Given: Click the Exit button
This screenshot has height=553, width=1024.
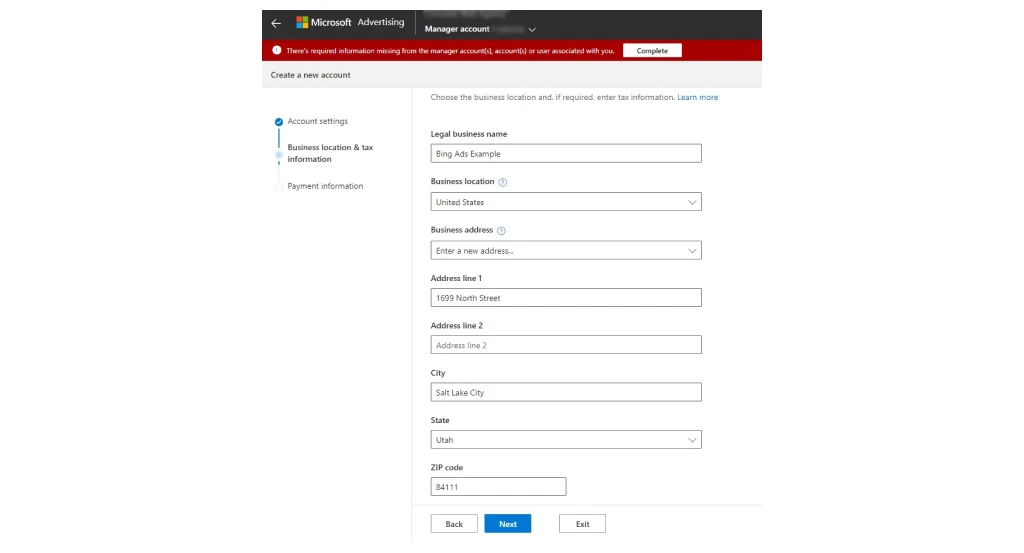Looking at the screenshot, I should coord(582,524).
